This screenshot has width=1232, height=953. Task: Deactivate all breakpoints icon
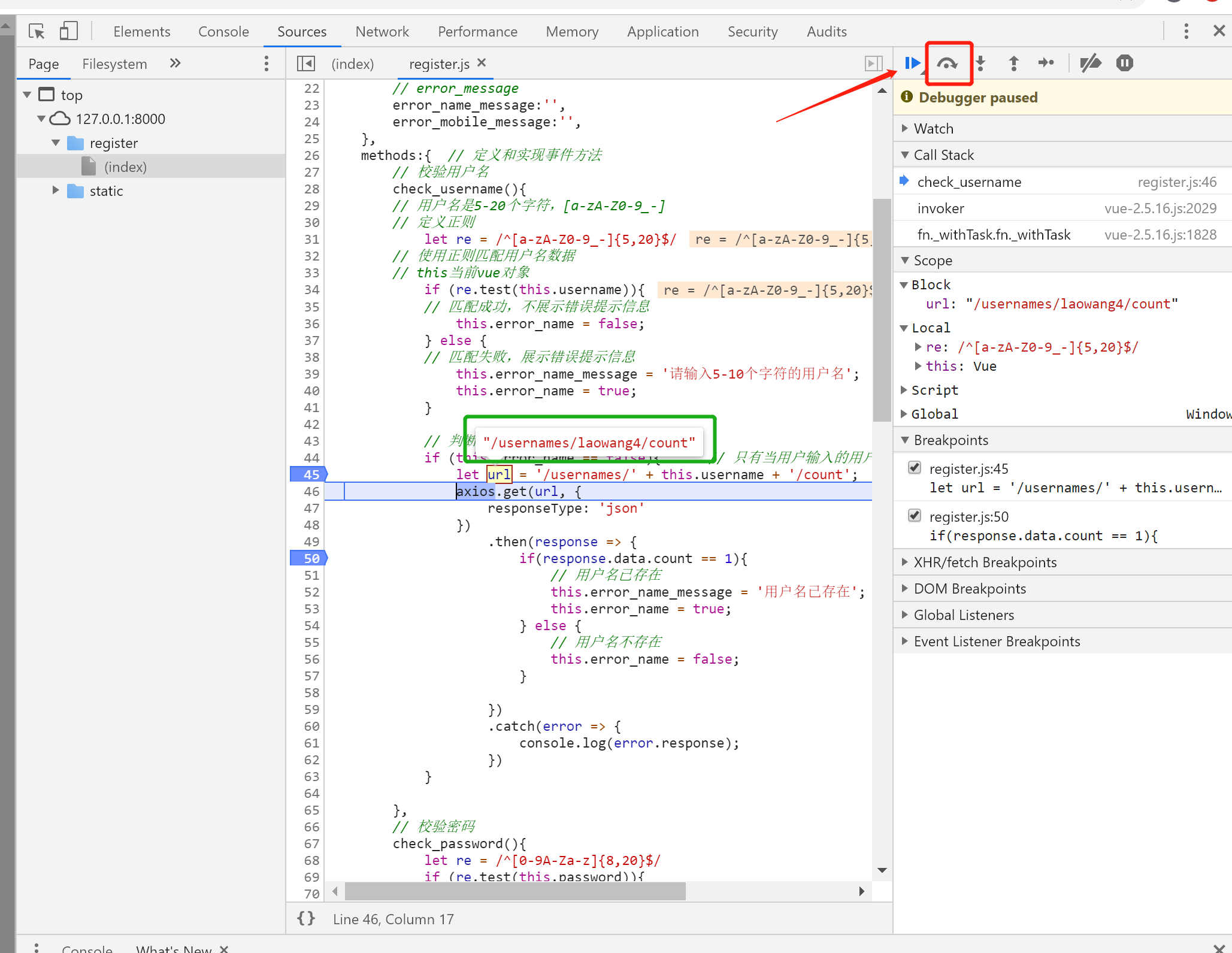click(x=1090, y=63)
